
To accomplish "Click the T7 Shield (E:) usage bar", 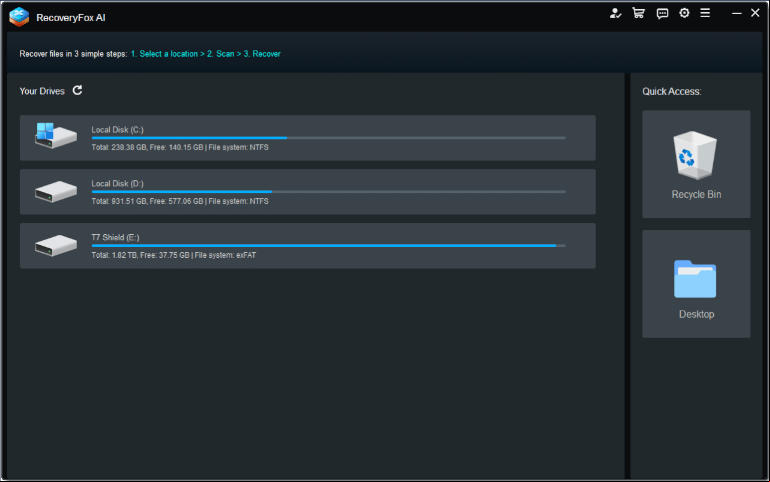I will point(329,245).
